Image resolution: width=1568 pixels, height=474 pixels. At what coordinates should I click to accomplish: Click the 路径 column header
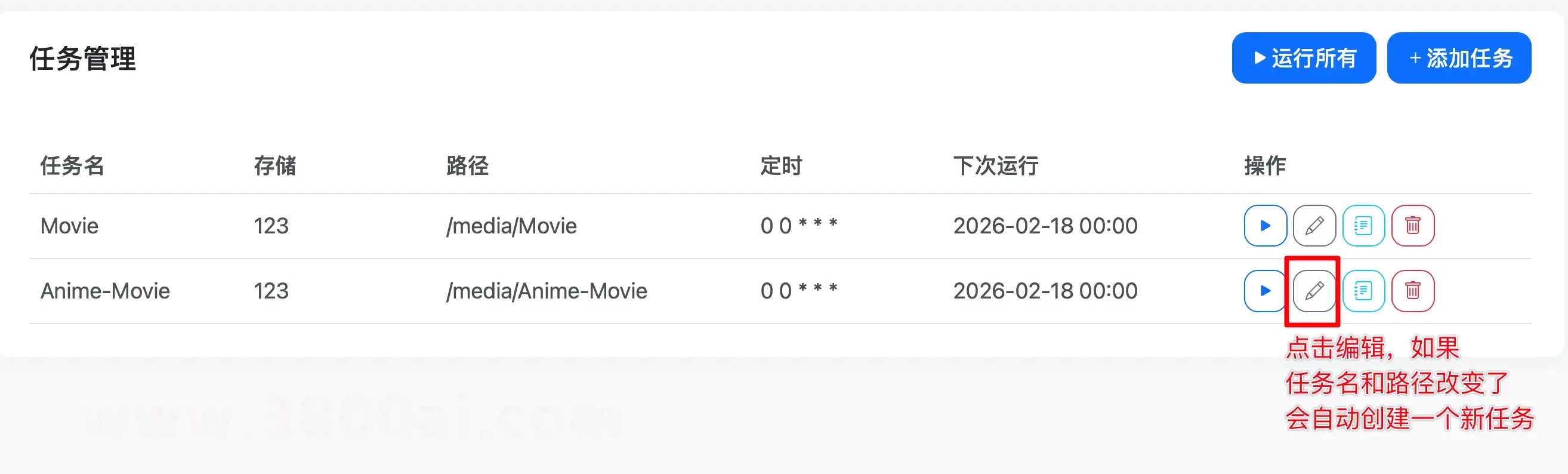[x=467, y=166]
